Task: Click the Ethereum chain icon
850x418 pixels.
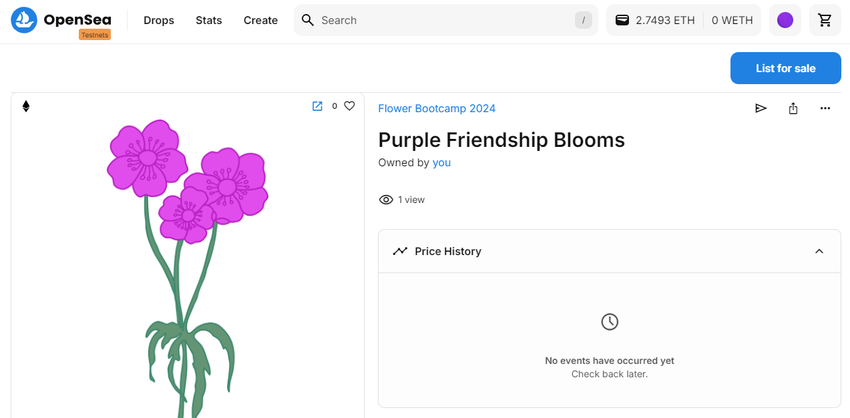Action: pos(26,106)
